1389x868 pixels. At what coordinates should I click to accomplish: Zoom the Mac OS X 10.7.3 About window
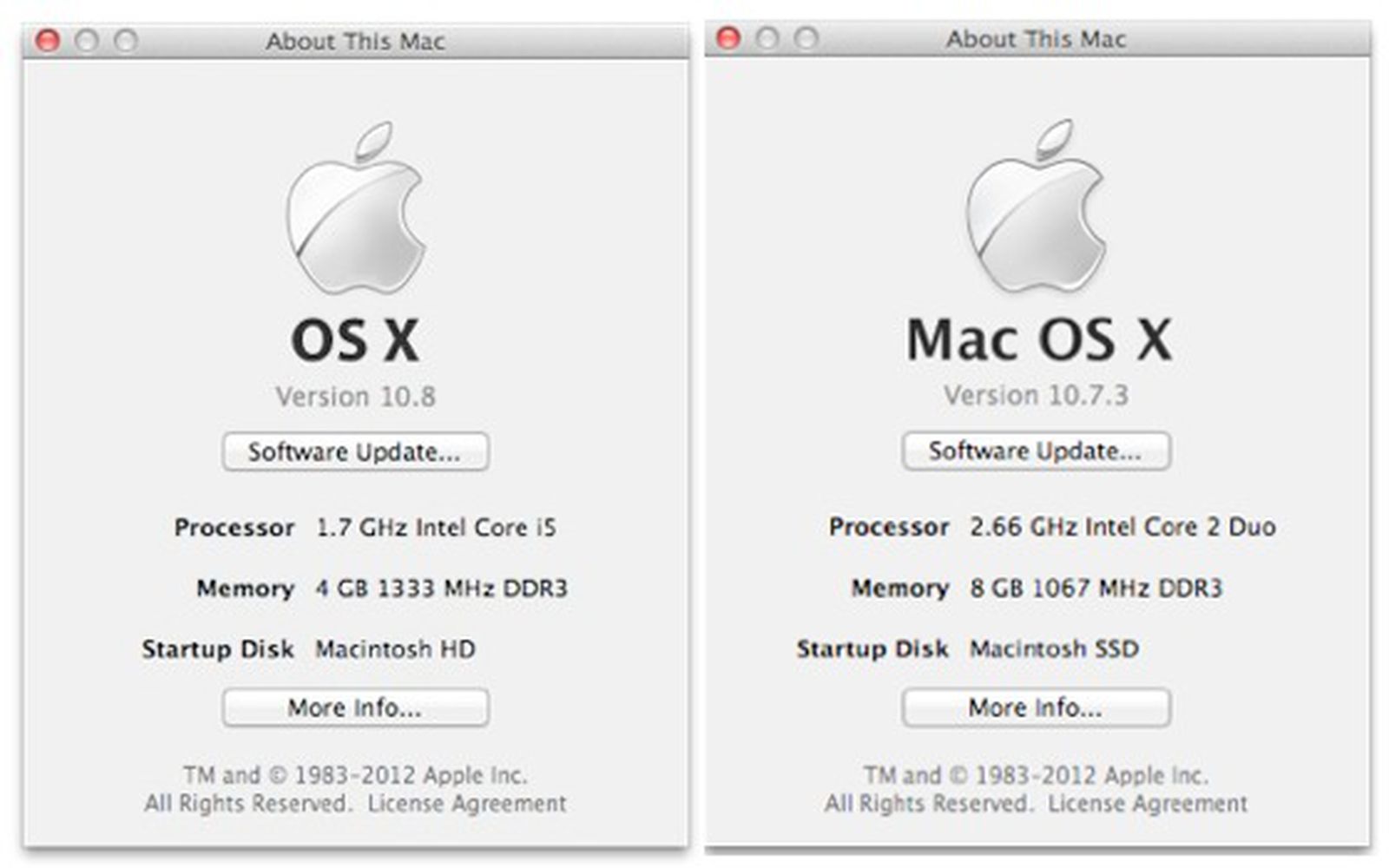pos(806,38)
